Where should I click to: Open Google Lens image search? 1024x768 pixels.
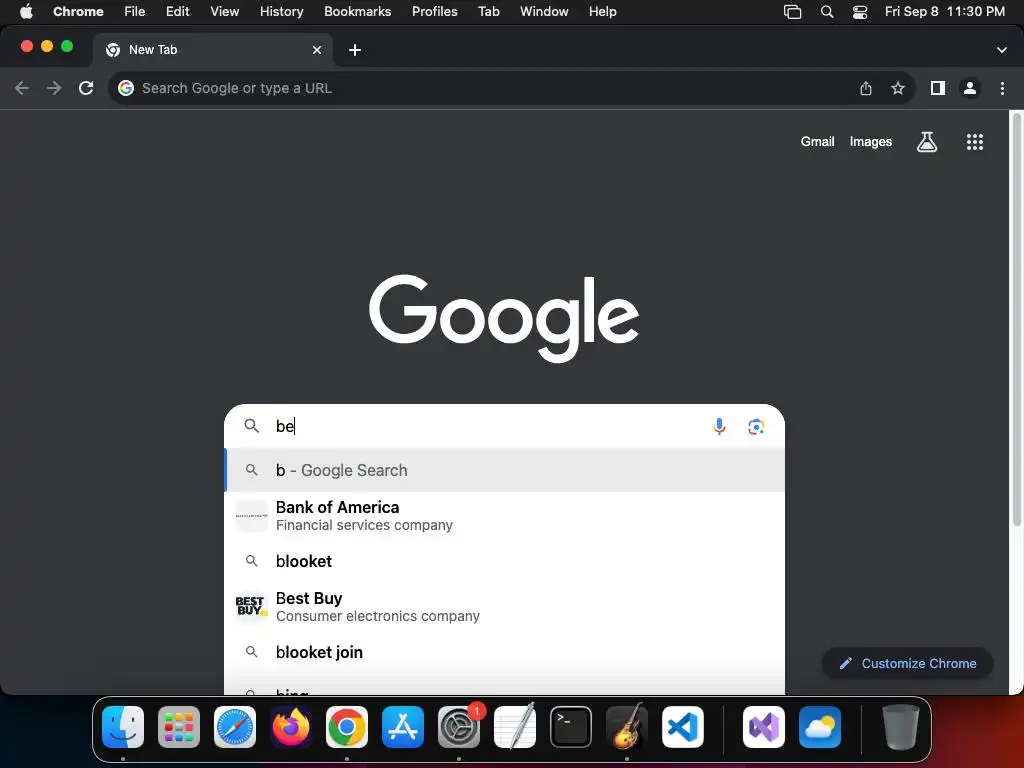click(x=756, y=426)
